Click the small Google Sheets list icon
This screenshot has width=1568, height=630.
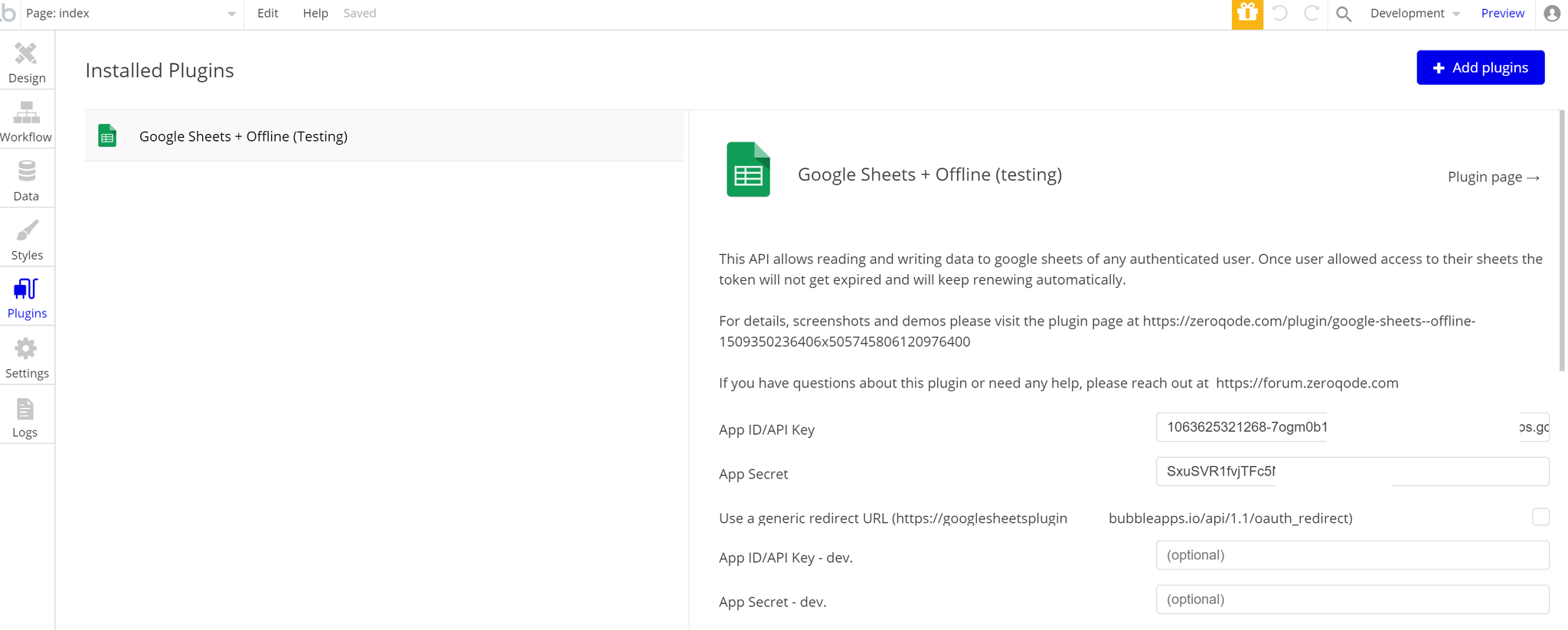[107, 135]
